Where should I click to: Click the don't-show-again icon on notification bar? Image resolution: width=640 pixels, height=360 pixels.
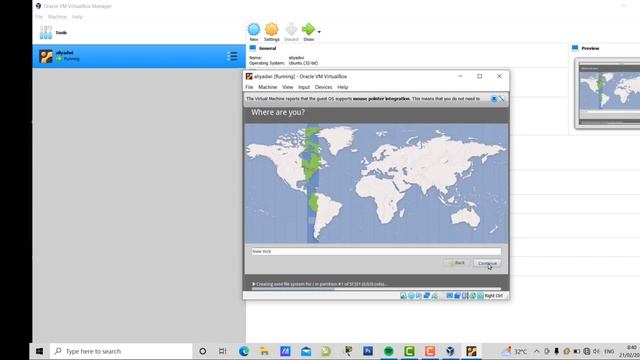tap(501, 98)
